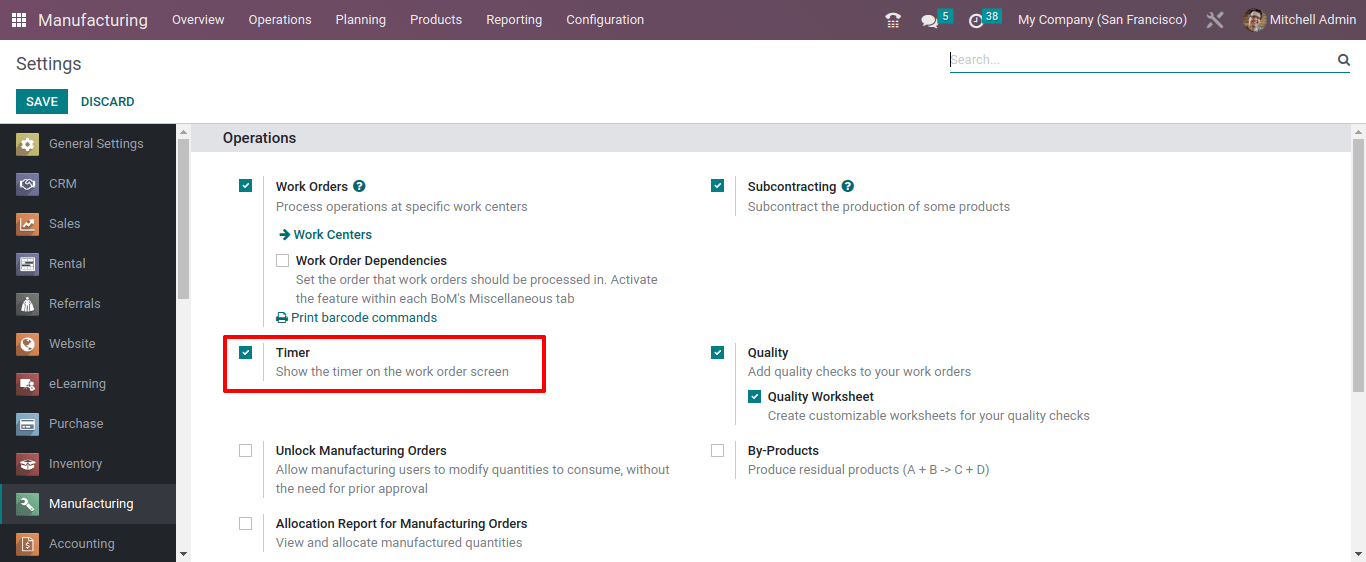This screenshot has height=562, width=1366.
Task: Click into the settings Search field
Action: point(1142,60)
